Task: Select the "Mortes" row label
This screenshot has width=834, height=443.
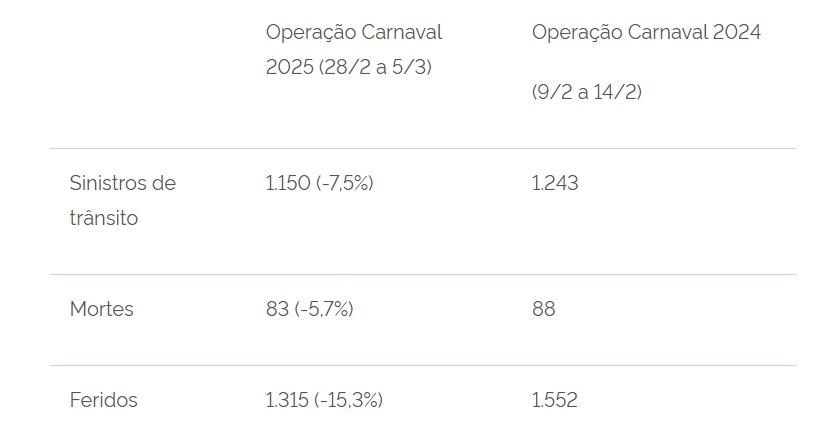Action: point(101,310)
